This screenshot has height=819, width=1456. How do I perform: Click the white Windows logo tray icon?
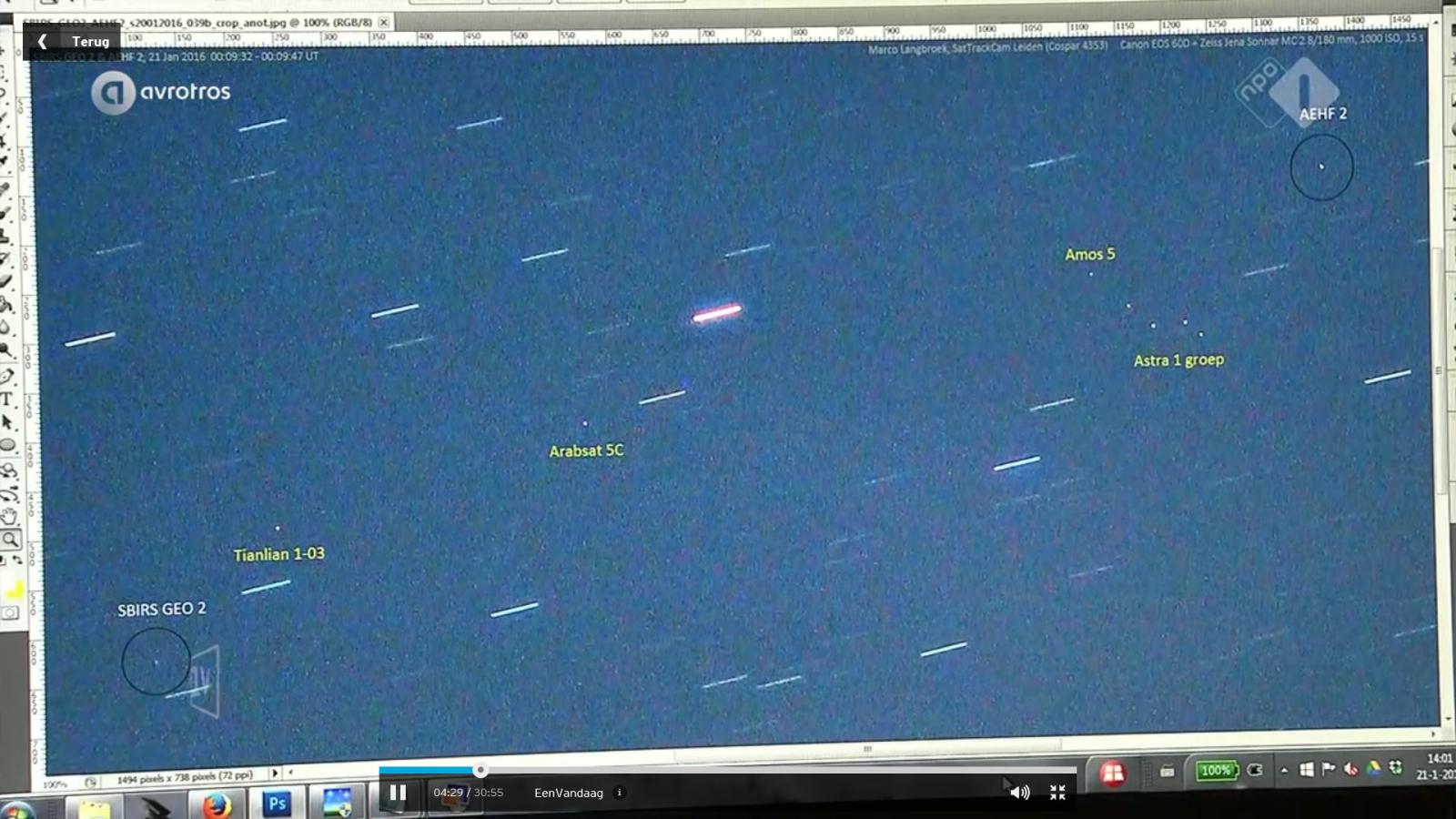[x=1307, y=770]
